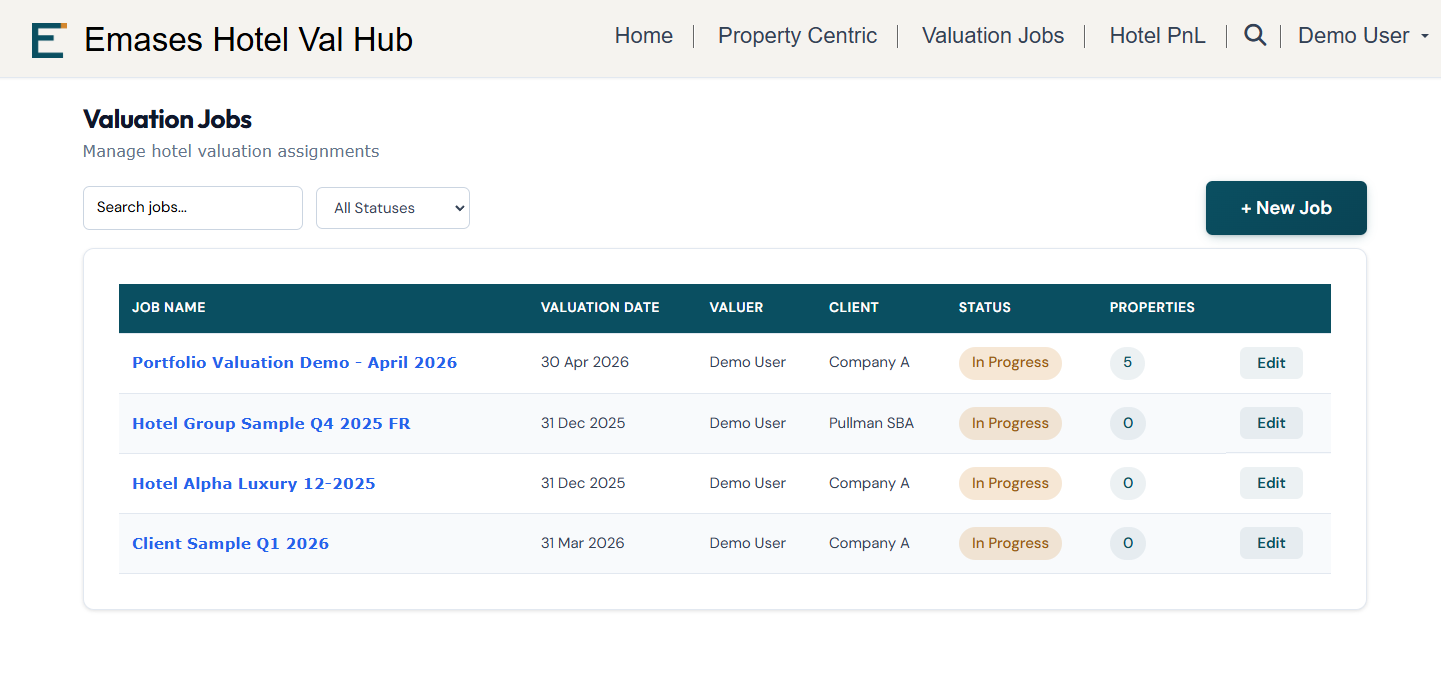Click Demo User valuer in Client Sample row
The height and width of the screenshot is (700, 1441).
click(748, 543)
